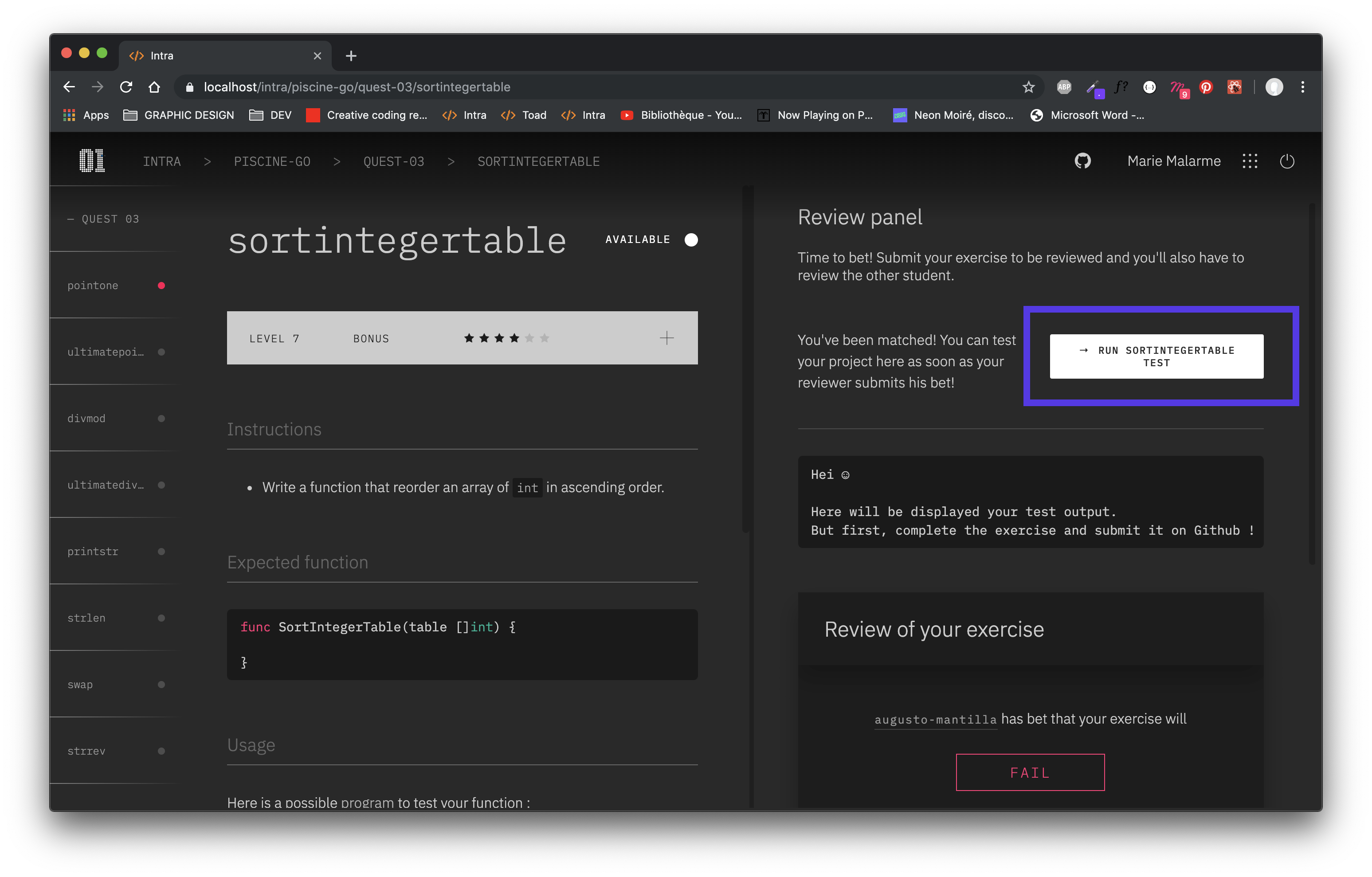1372x877 pixels.
Task: Click the FAIL bet prediction button
Action: 1031,772
